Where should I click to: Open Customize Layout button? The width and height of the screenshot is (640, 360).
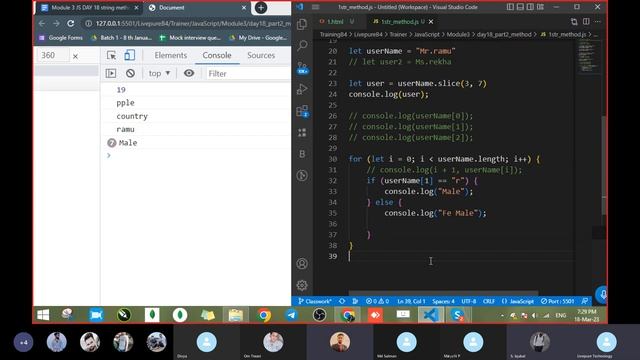540,7
